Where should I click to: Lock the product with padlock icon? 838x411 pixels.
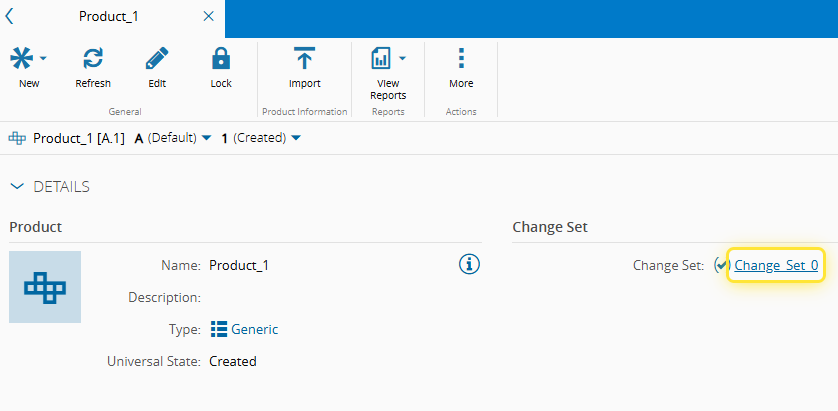[x=221, y=58]
